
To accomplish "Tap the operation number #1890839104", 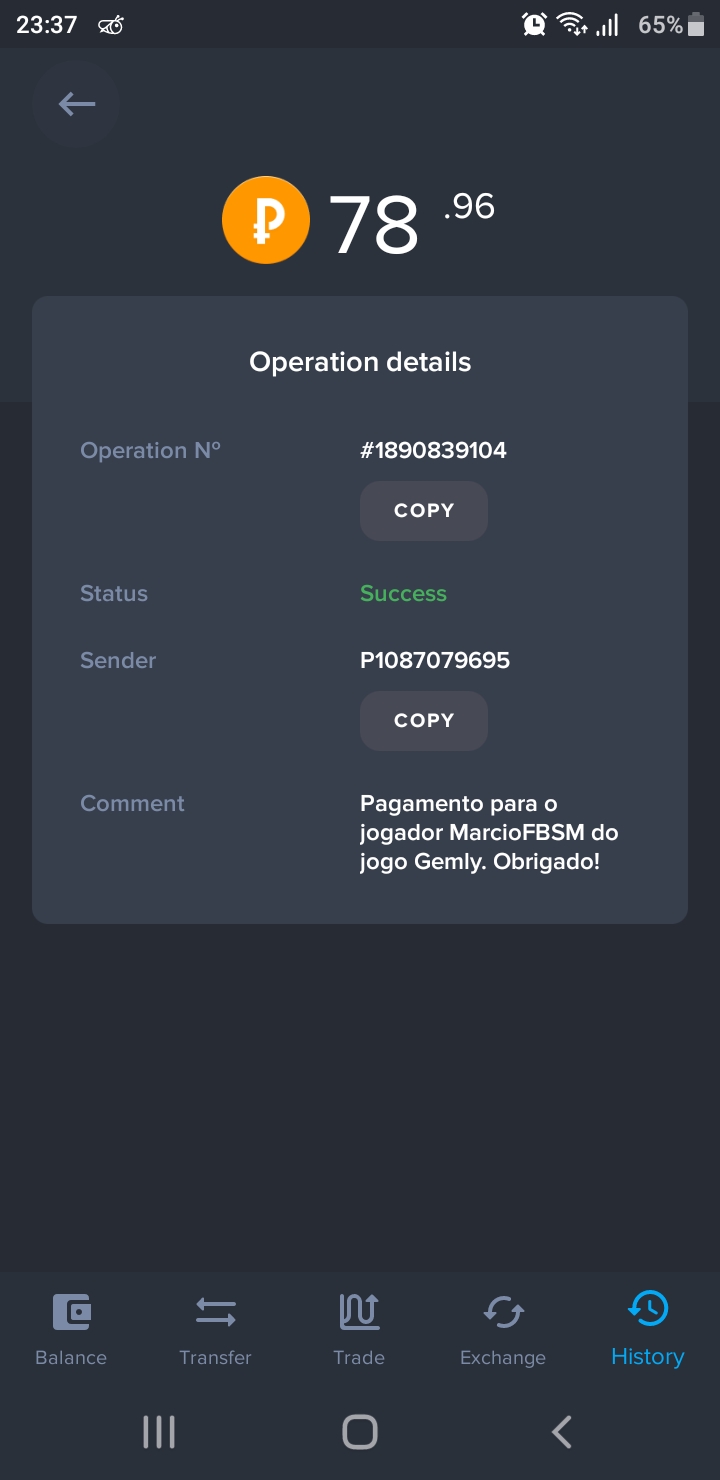I will coord(433,451).
